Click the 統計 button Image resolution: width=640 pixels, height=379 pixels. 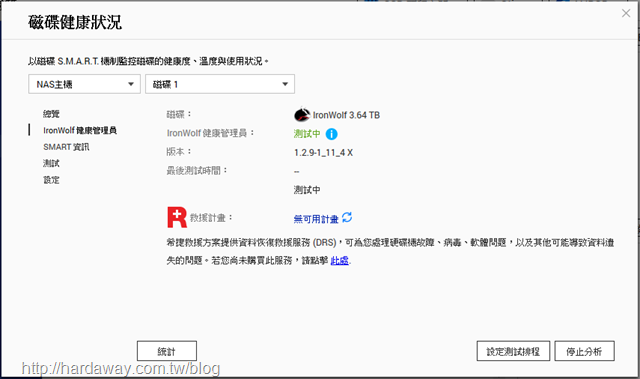167,351
